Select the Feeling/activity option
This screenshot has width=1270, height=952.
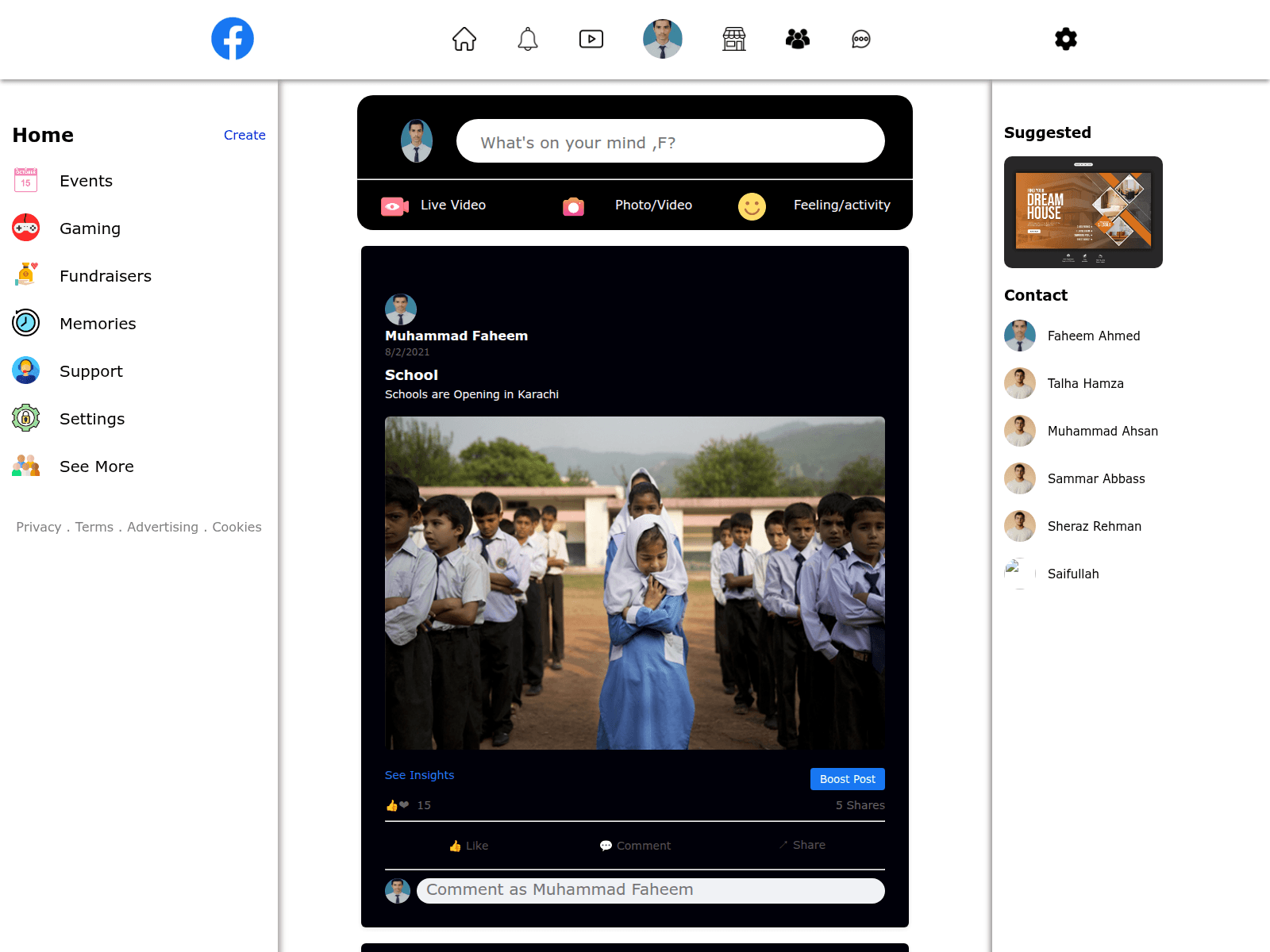(x=842, y=205)
